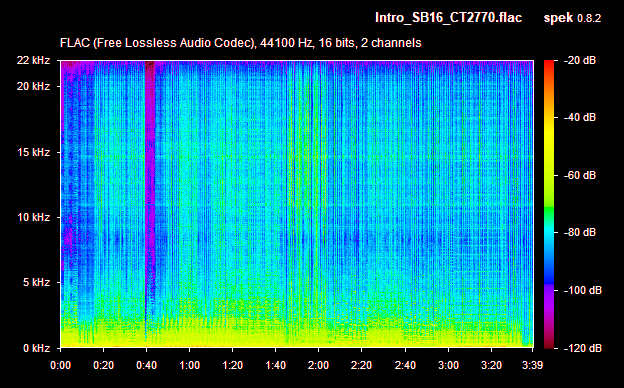The image size is (624, 388).
Task: Click the 5 kHz frequency axis label
Action: pyautogui.click(x=36, y=283)
